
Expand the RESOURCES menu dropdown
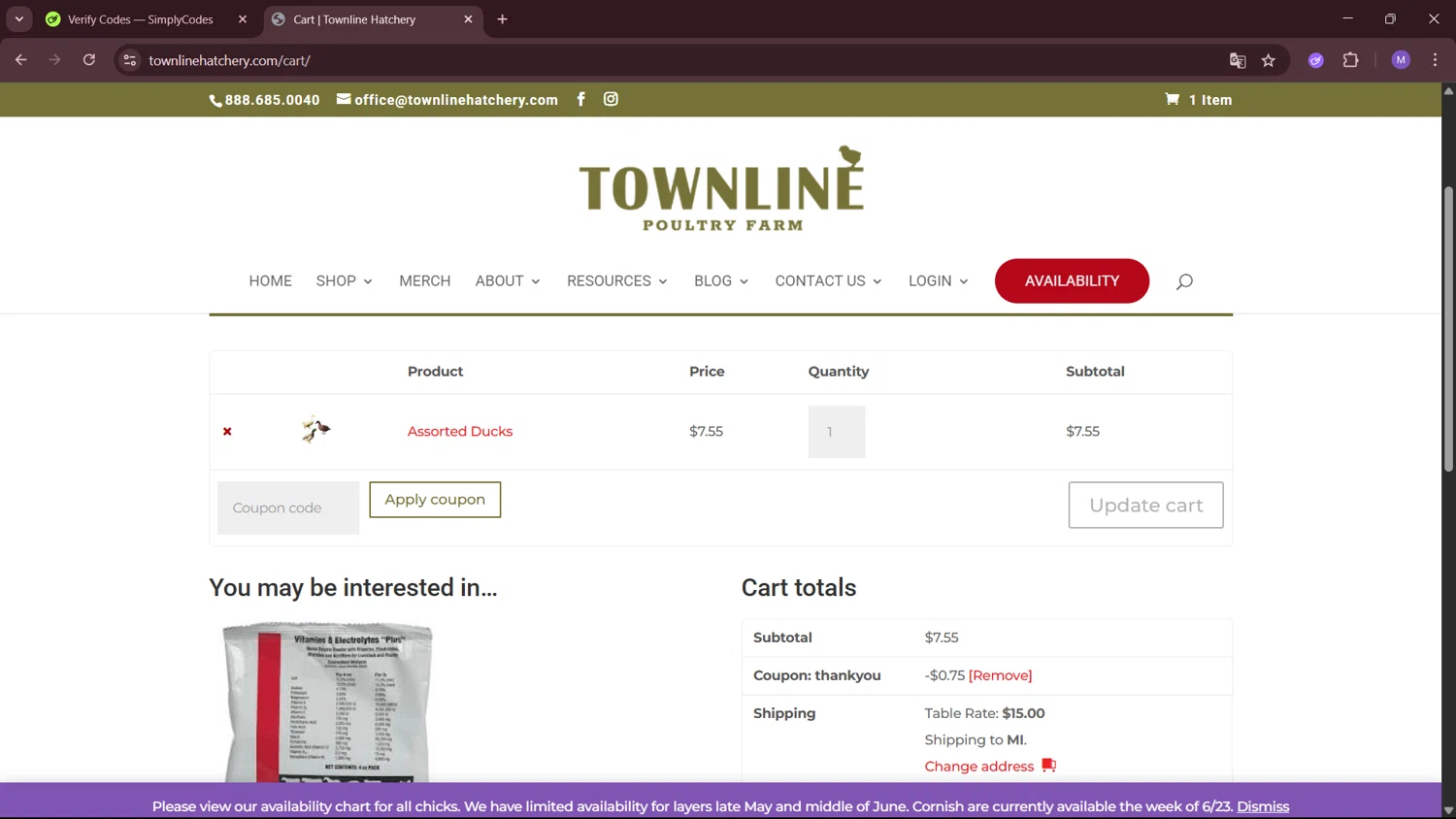point(617,281)
